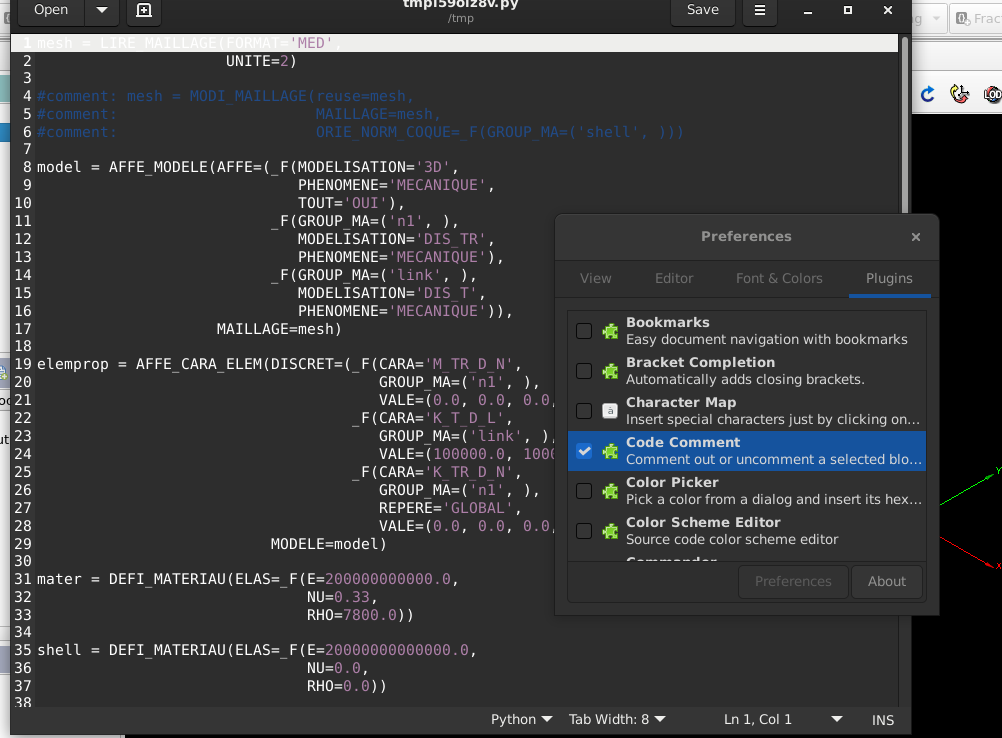
Task: Select the Bookmarks plugin title text
Action: pyautogui.click(x=667, y=323)
